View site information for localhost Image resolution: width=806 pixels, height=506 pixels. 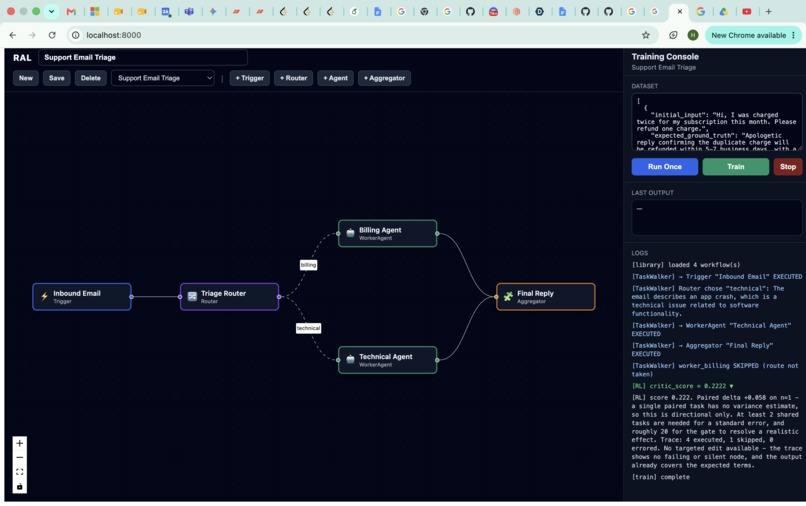coord(76,35)
